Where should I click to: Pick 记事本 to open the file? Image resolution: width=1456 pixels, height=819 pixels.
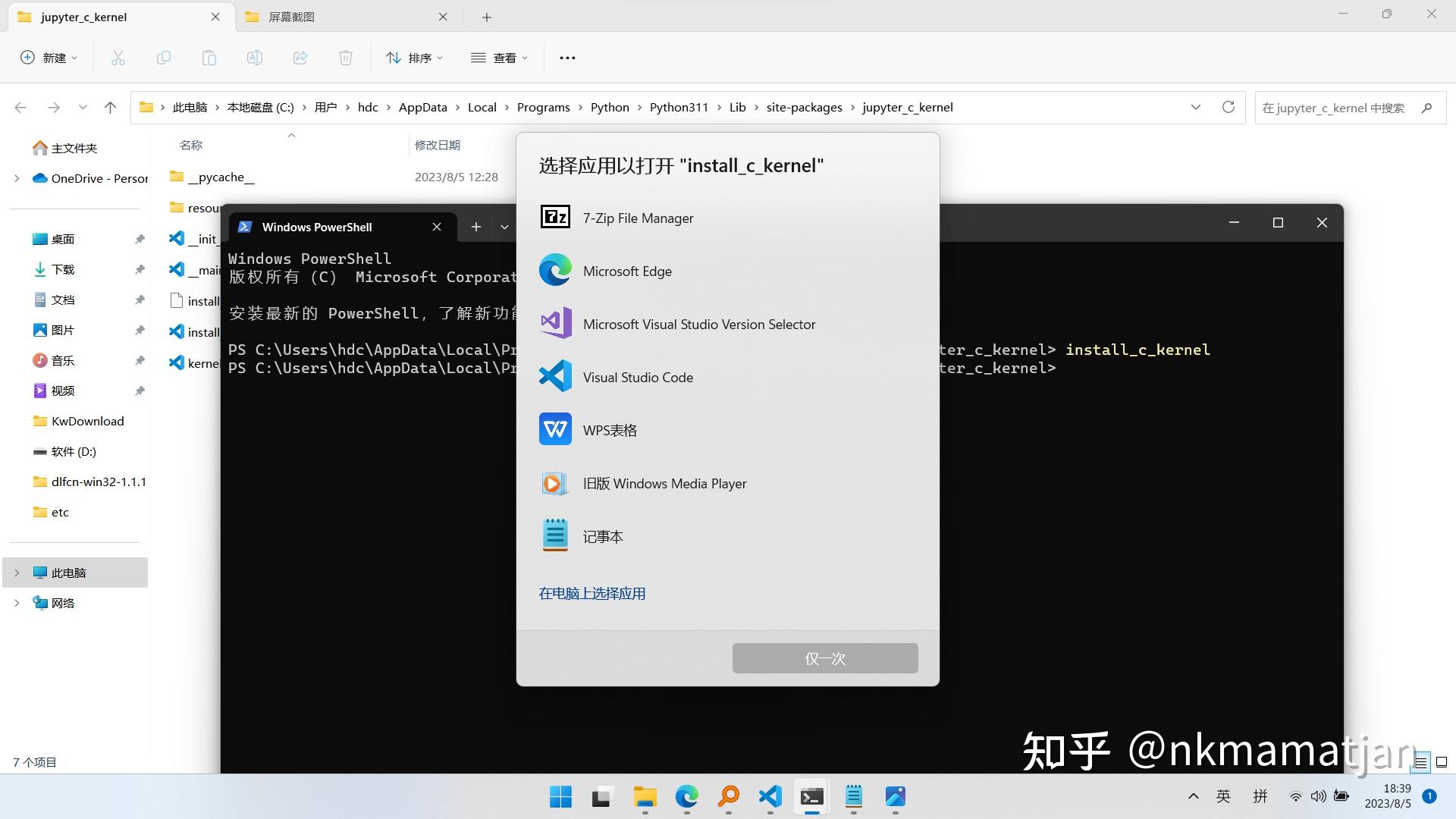[603, 536]
